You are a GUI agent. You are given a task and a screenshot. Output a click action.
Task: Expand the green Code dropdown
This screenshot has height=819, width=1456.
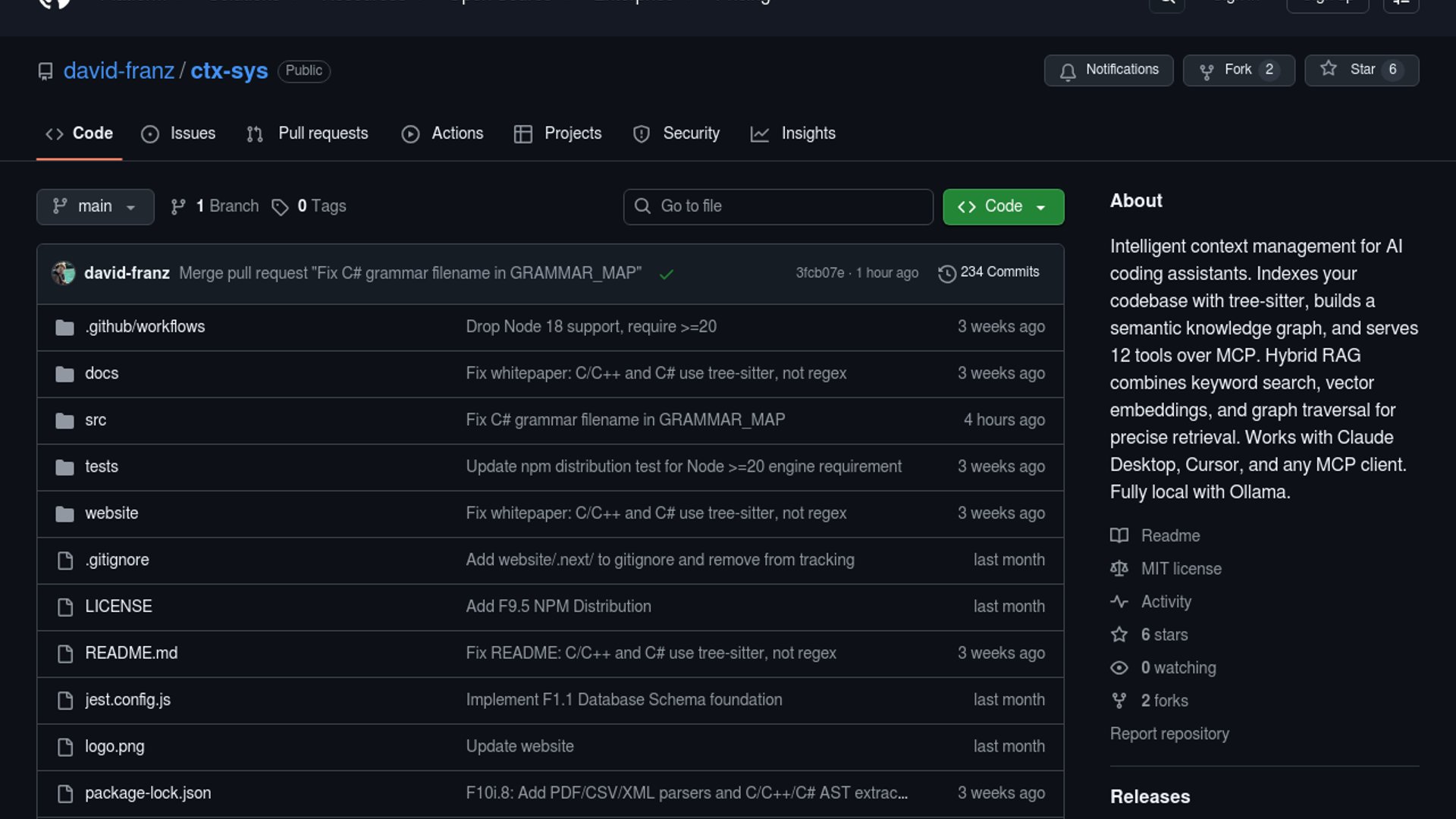click(1003, 206)
